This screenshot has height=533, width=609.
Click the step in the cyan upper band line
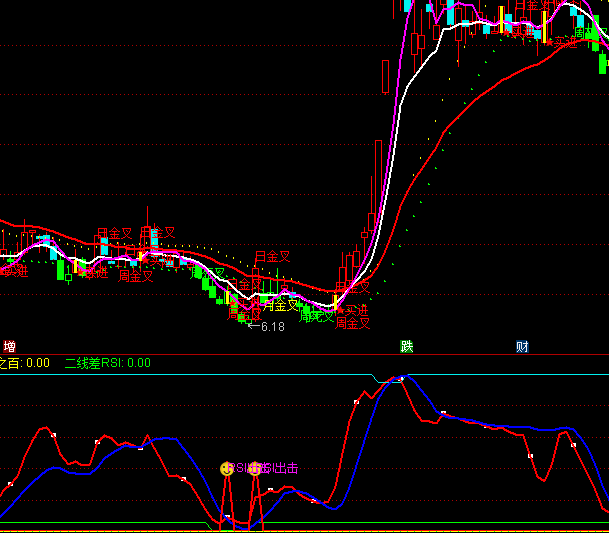[373, 378]
